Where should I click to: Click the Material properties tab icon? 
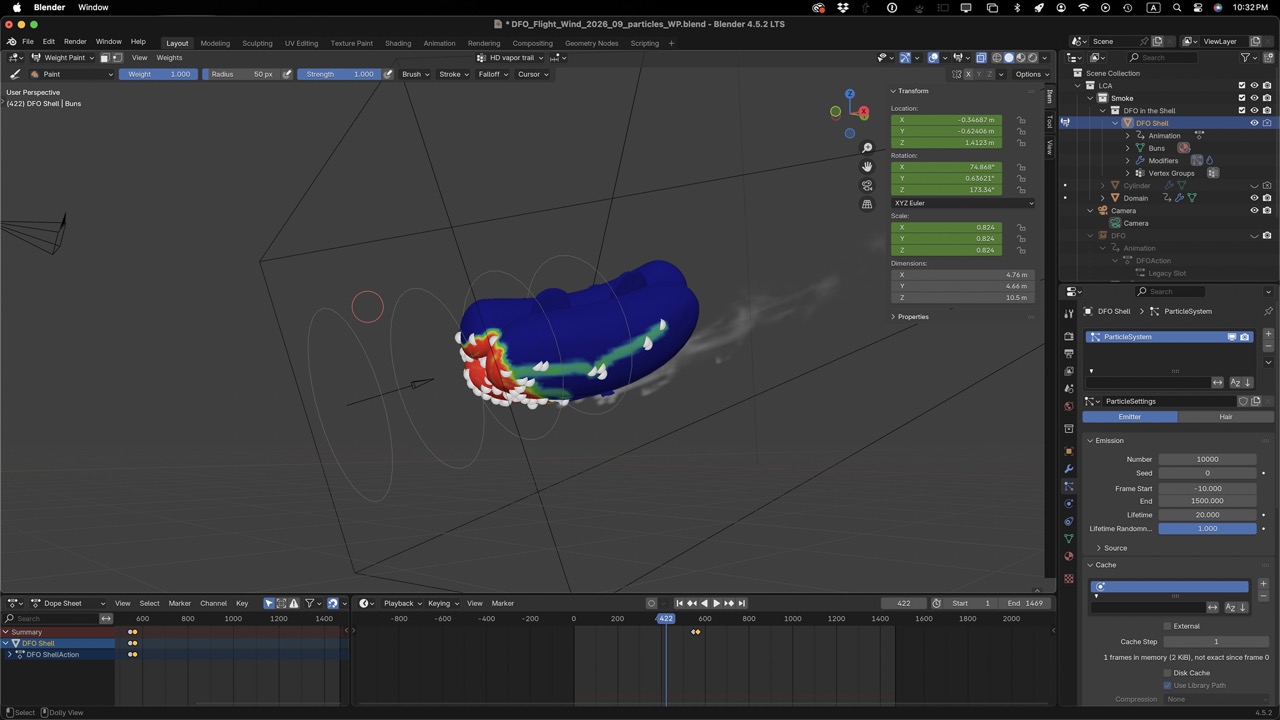pyautogui.click(x=1069, y=557)
